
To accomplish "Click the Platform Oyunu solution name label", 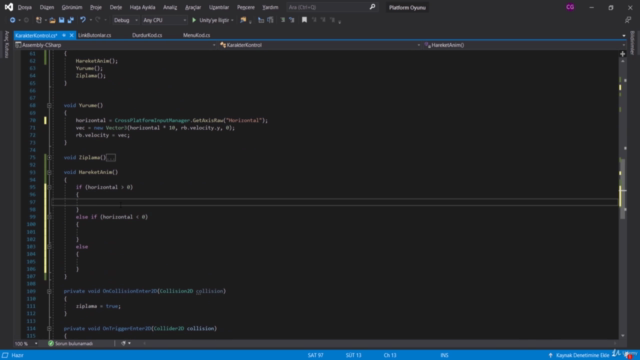I will point(407,7).
